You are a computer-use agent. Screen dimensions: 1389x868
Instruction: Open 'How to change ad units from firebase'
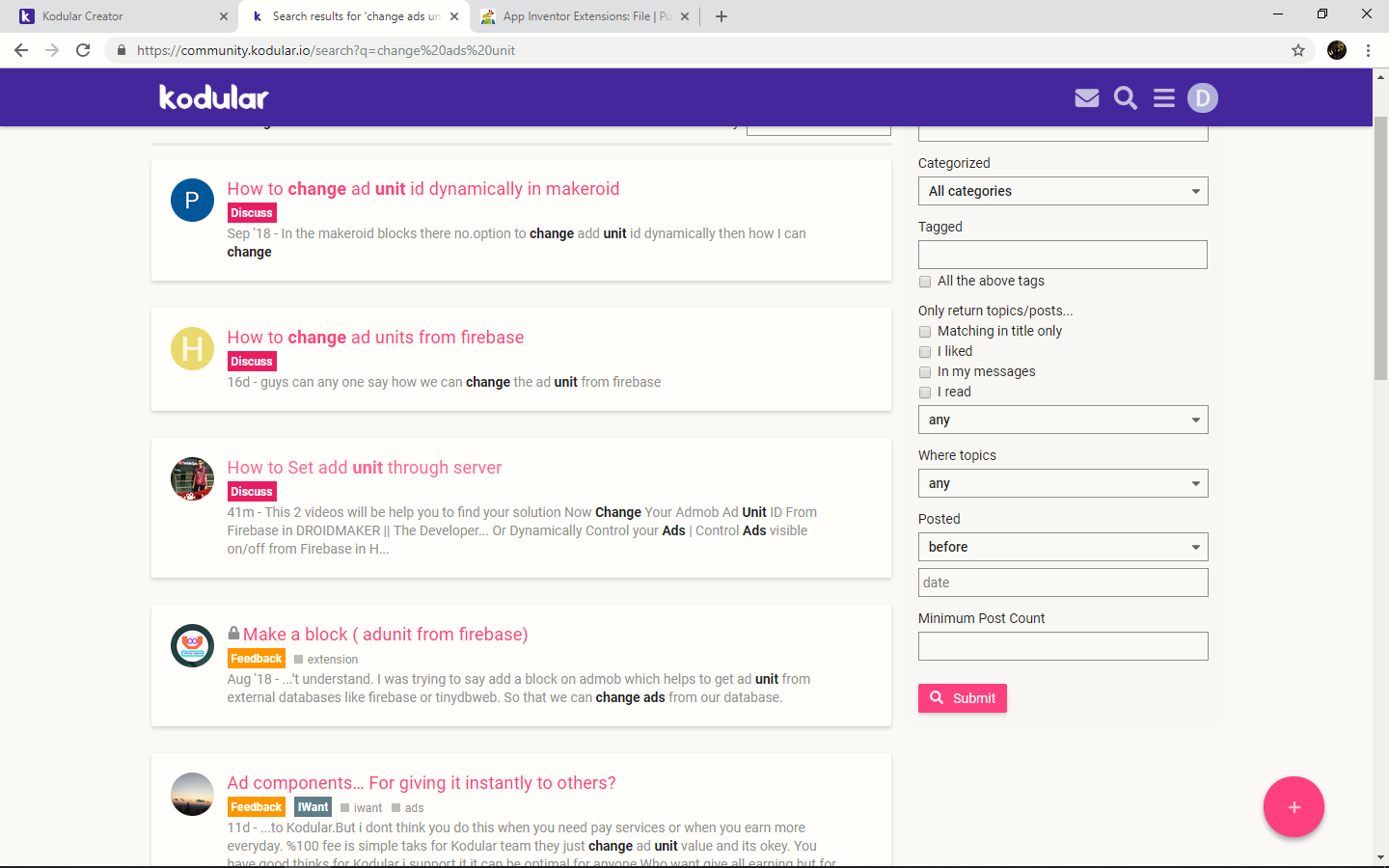376,338
